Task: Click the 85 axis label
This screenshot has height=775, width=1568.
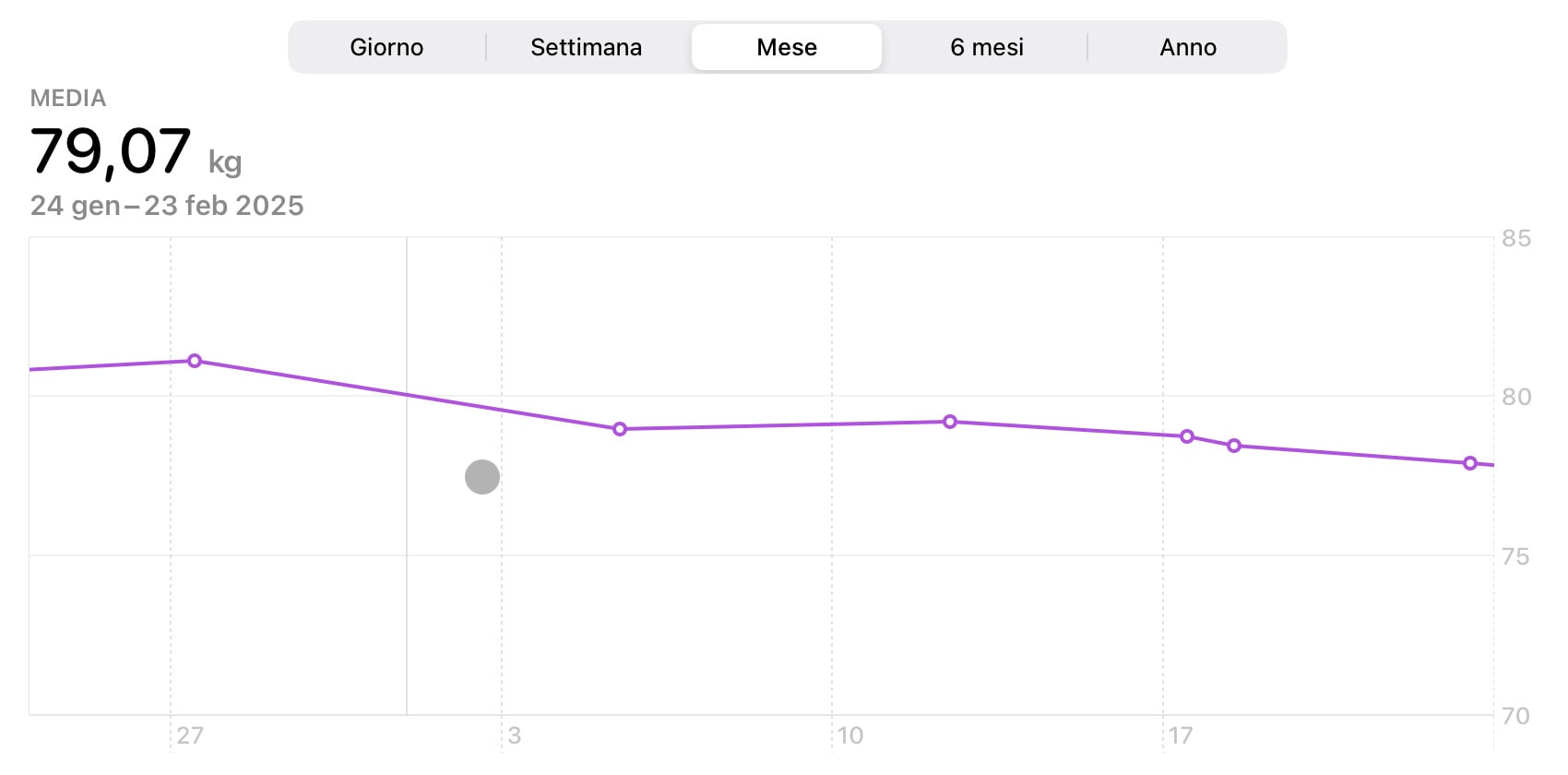Action: (1516, 238)
